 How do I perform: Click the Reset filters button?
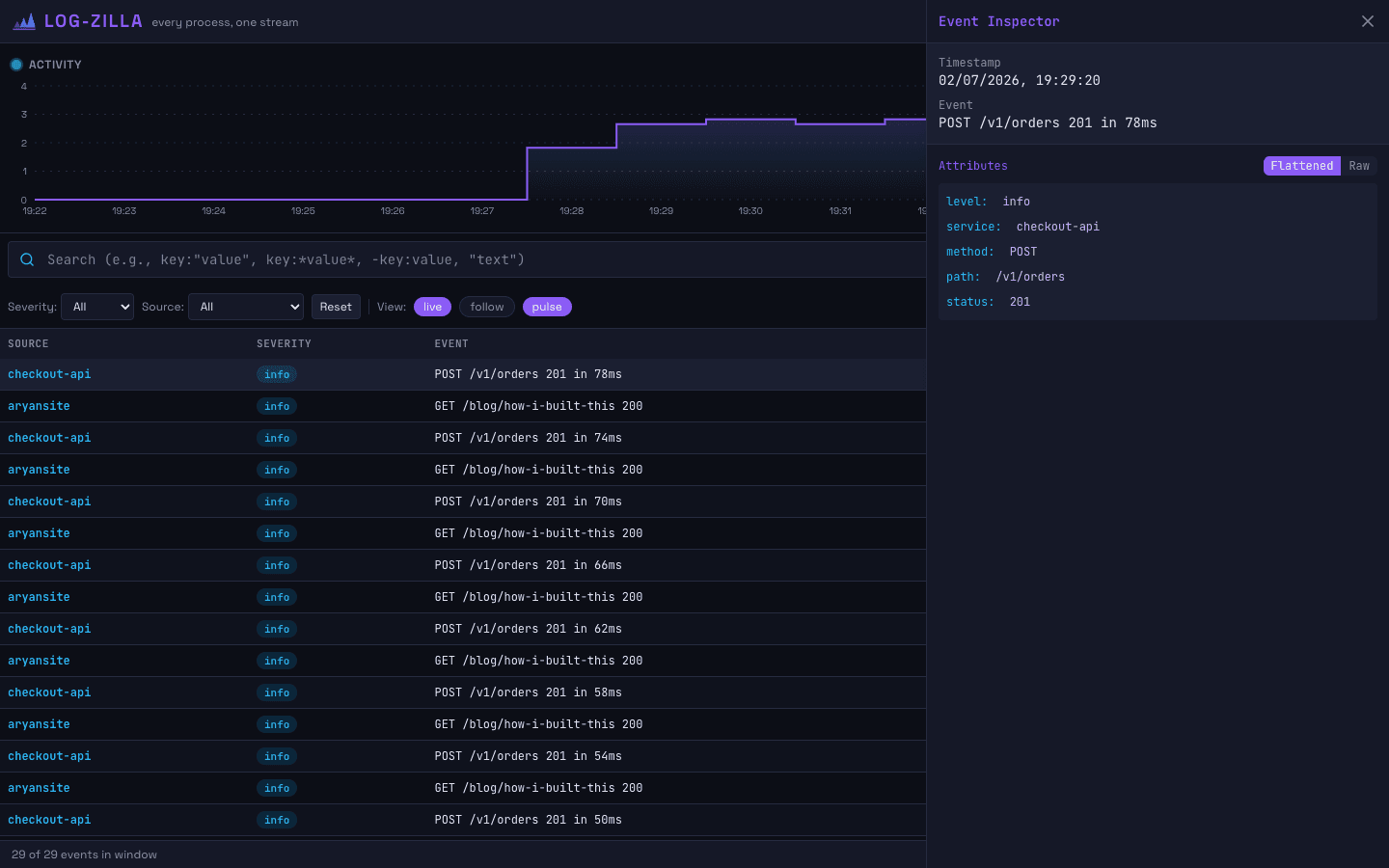(x=336, y=307)
